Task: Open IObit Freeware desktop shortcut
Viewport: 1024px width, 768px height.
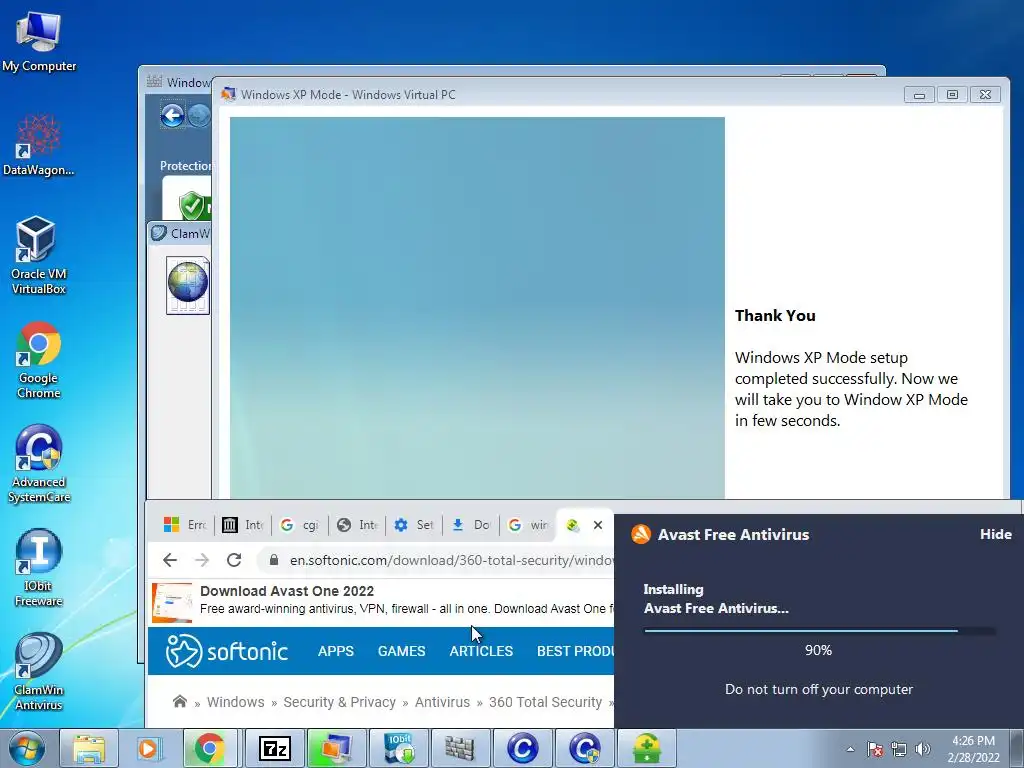Action: click(x=39, y=567)
